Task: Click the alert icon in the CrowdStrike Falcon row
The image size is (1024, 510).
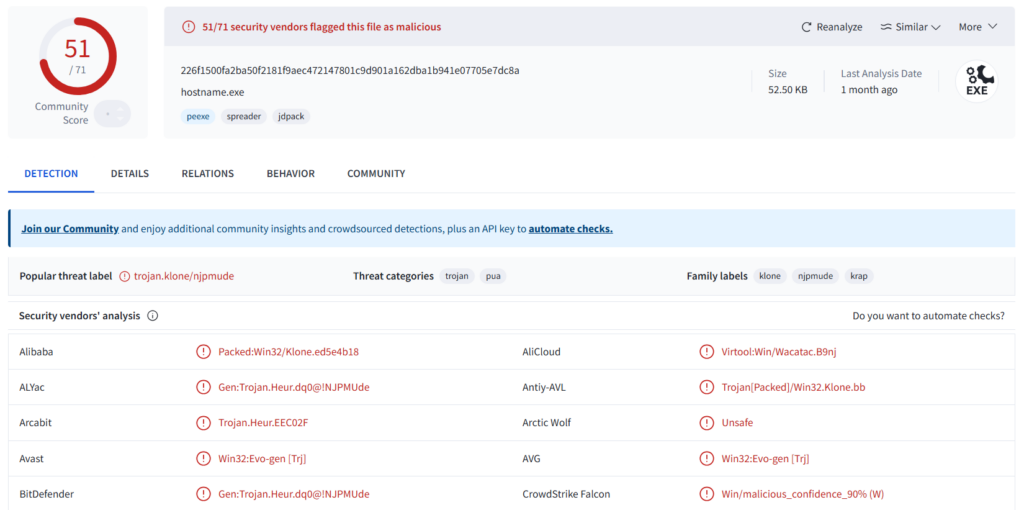Action: tap(707, 494)
